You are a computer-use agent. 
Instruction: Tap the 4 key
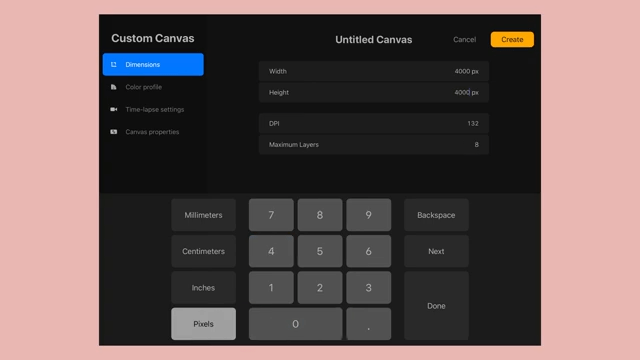[271, 251]
